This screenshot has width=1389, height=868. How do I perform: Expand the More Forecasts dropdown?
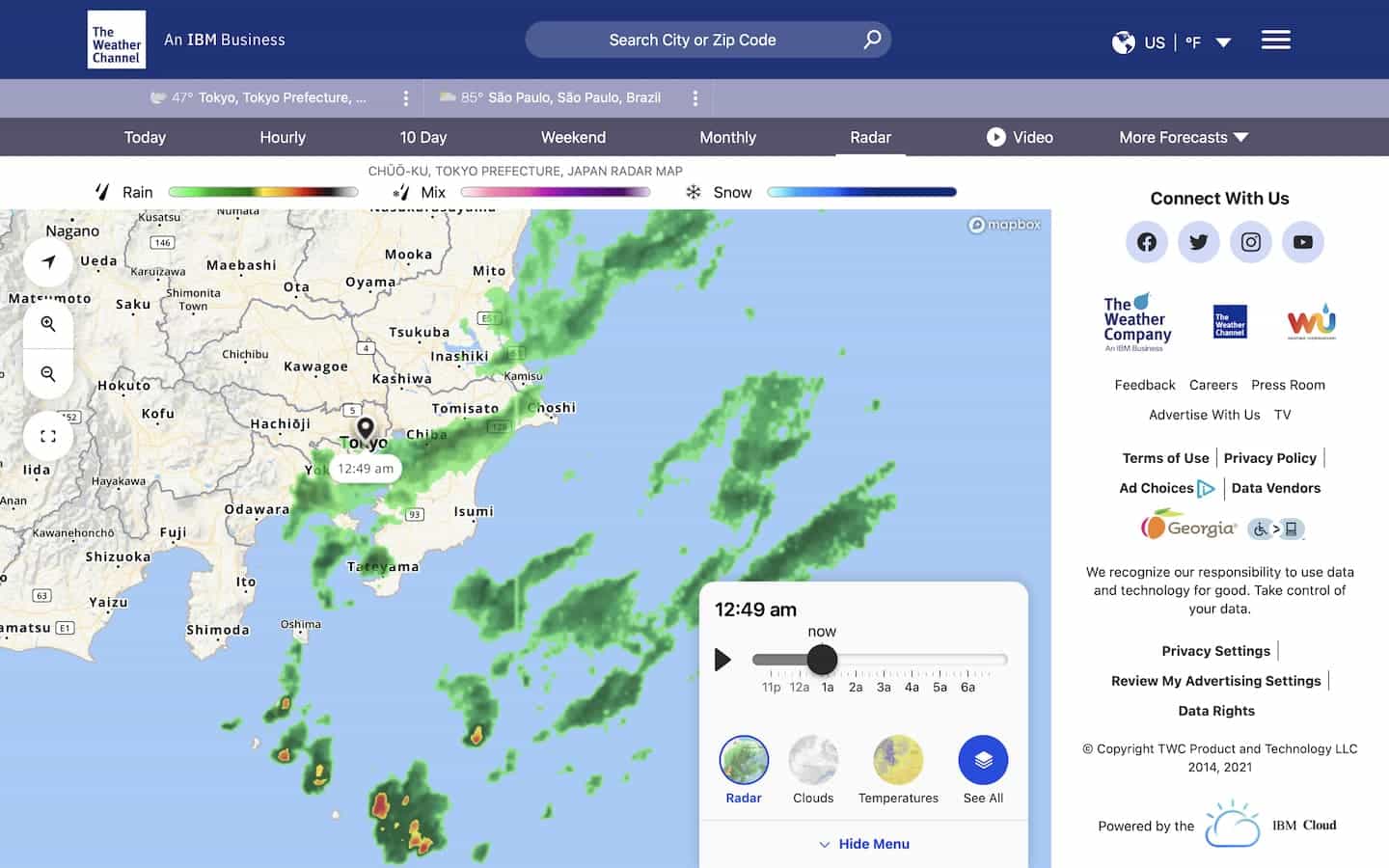click(x=1184, y=137)
